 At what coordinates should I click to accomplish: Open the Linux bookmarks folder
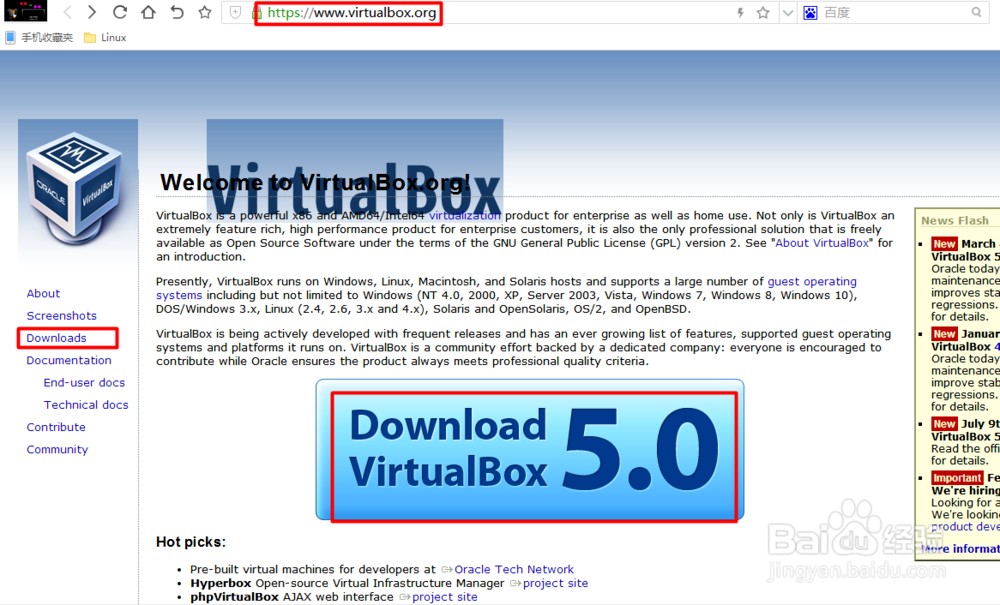click(x=105, y=38)
